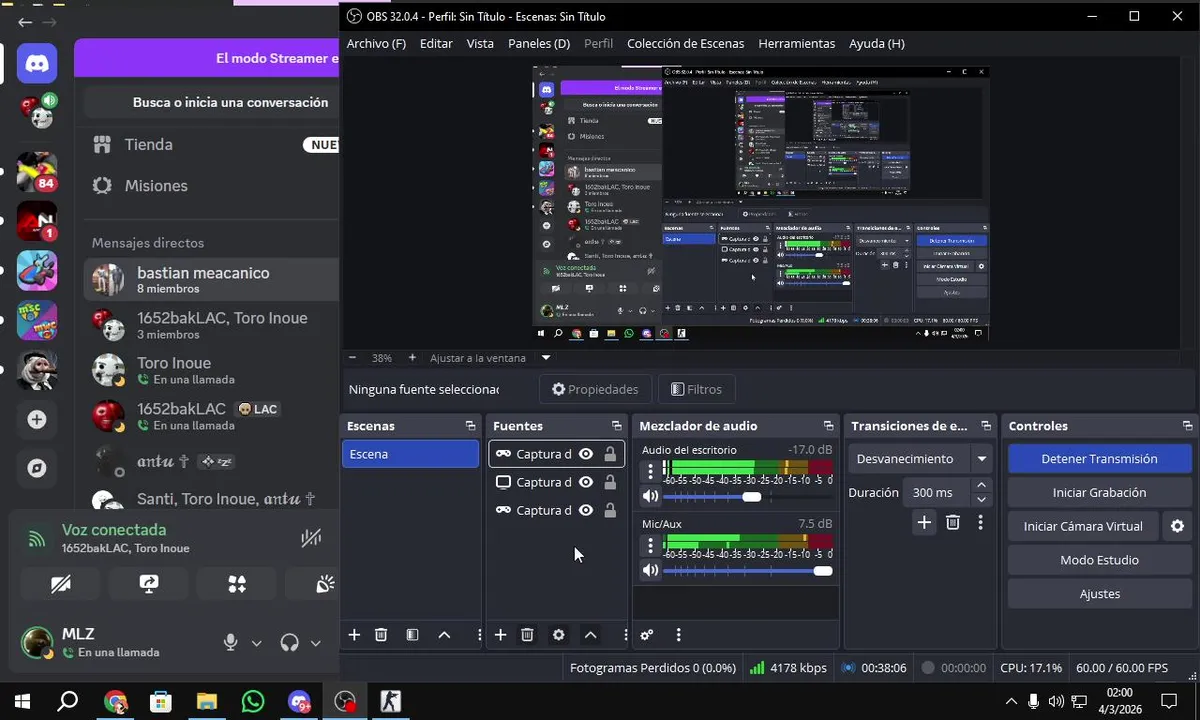Image resolution: width=1200 pixels, height=720 pixels.
Task: Expand Discord headphones output options chevron
Action: coord(316,643)
